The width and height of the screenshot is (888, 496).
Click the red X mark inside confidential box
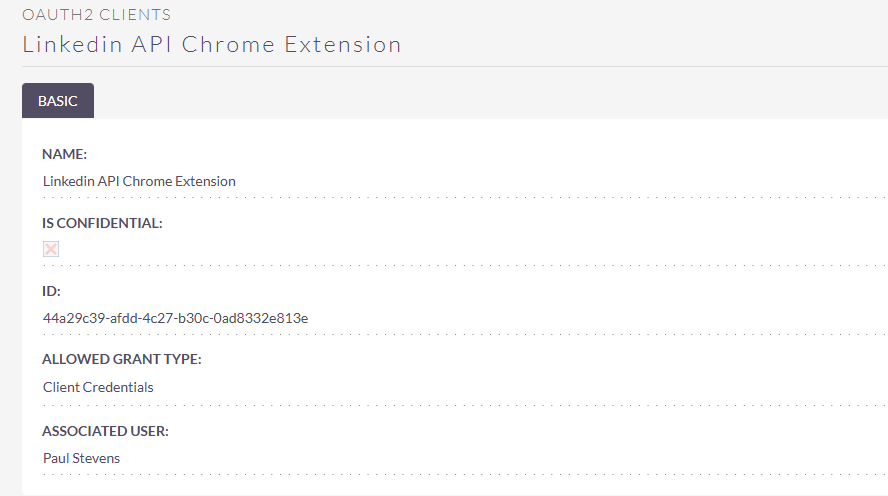(51, 249)
